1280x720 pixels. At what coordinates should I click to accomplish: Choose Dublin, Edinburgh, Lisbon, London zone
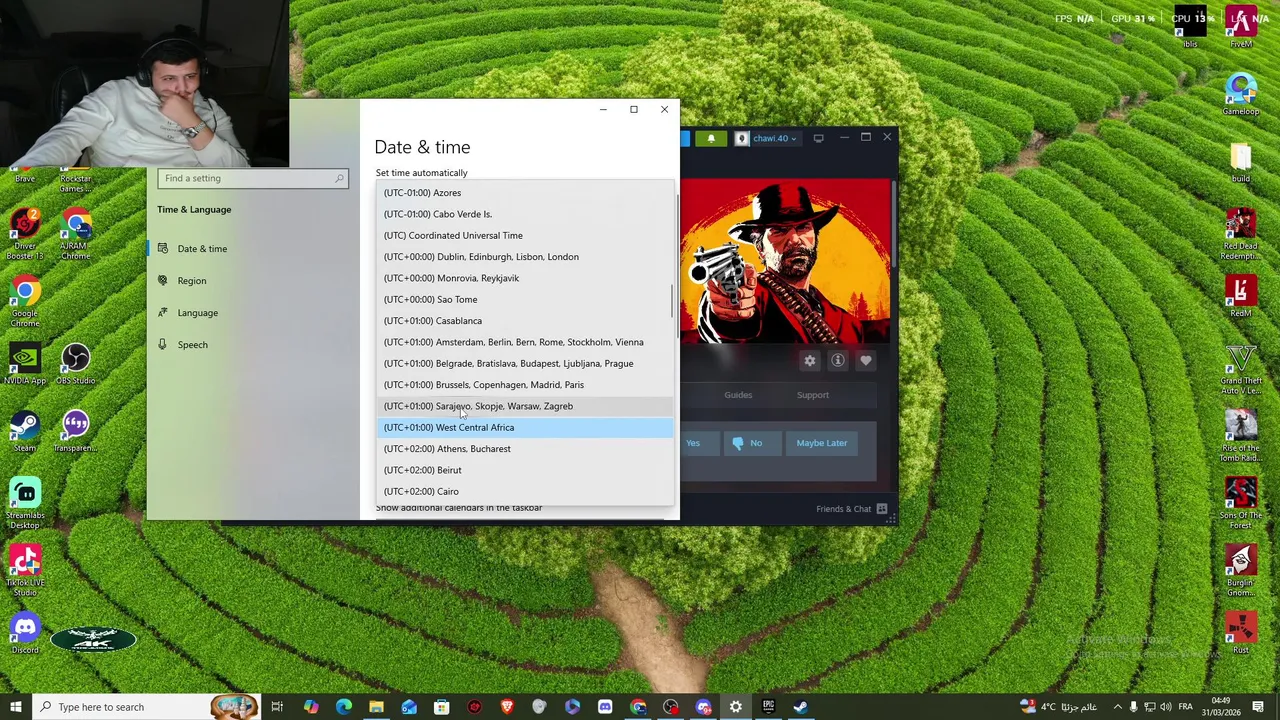(x=526, y=257)
